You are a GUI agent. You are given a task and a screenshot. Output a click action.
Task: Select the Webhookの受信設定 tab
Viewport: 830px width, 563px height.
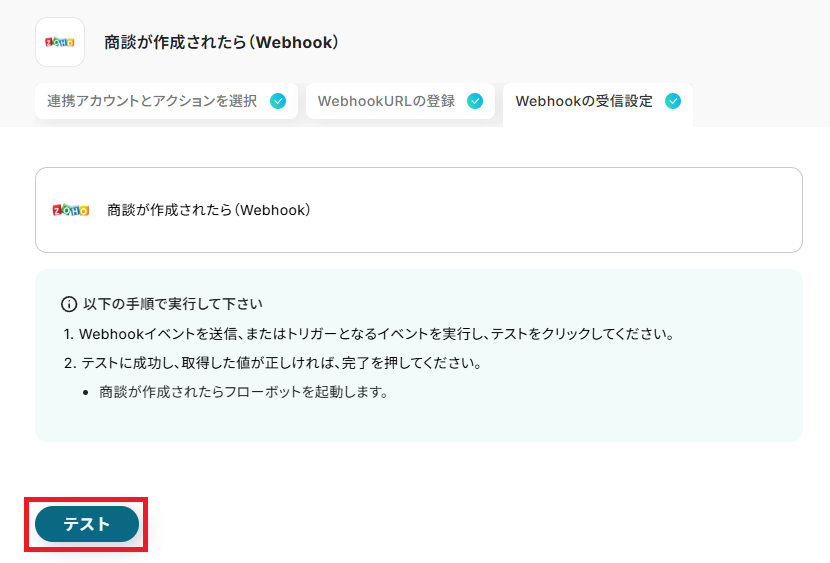[598, 103]
